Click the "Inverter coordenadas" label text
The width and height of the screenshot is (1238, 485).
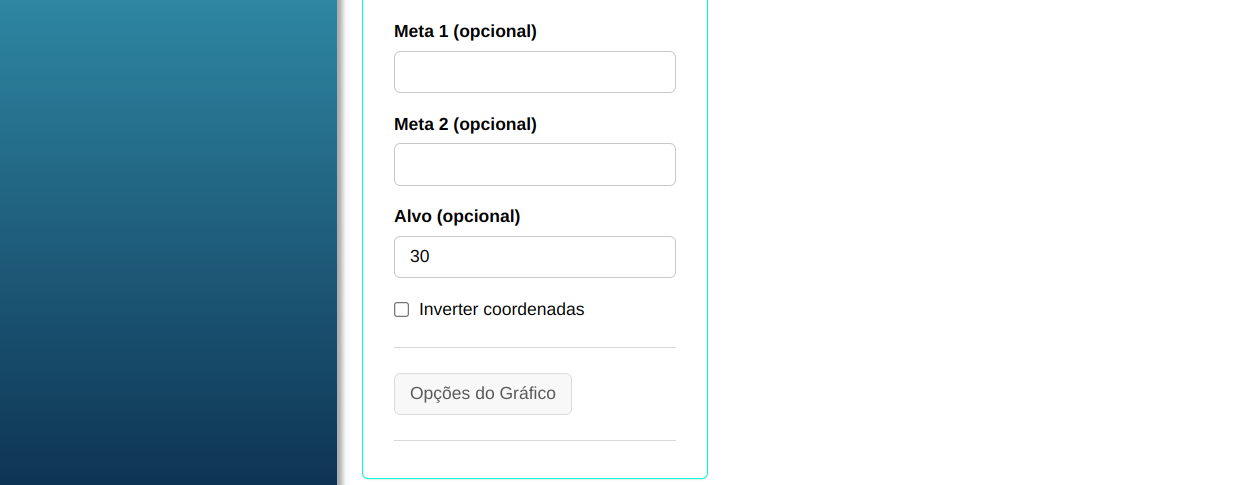pyautogui.click(x=501, y=310)
